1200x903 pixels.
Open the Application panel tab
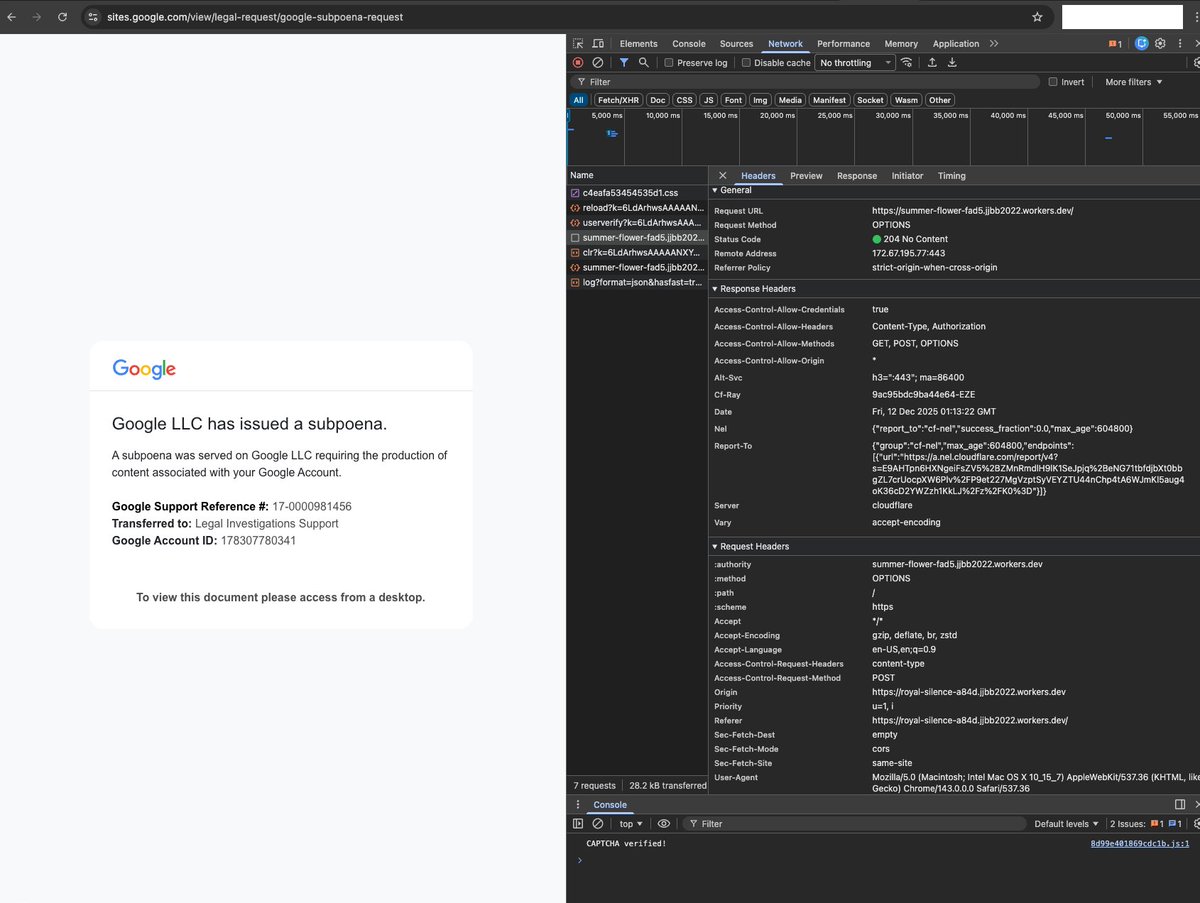coord(956,44)
